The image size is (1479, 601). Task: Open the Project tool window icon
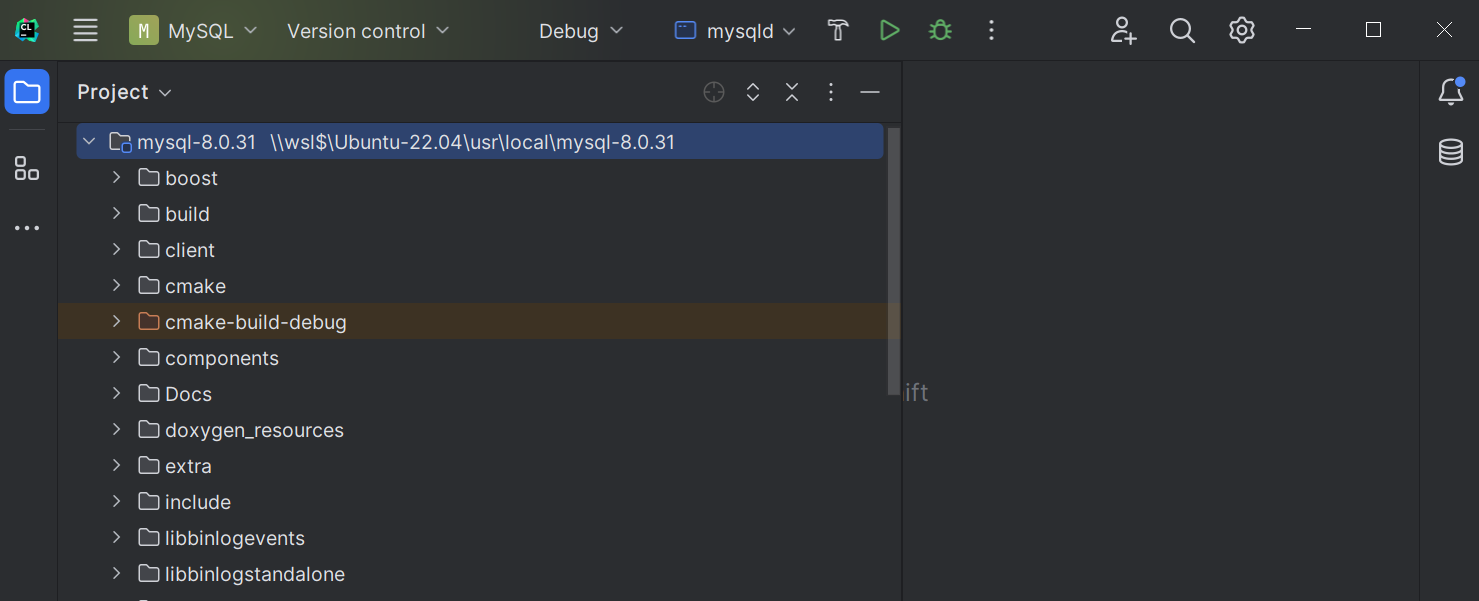pyautogui.click(x=27, y=92)
